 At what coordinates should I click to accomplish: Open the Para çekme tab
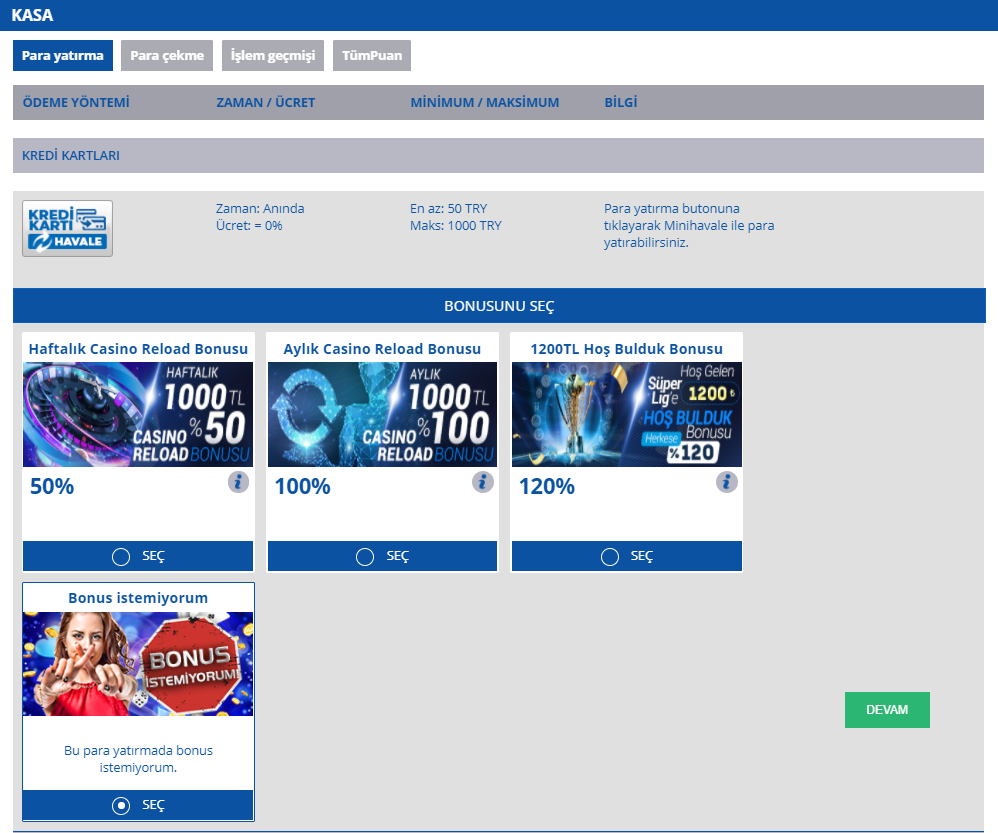pos(167,56)
